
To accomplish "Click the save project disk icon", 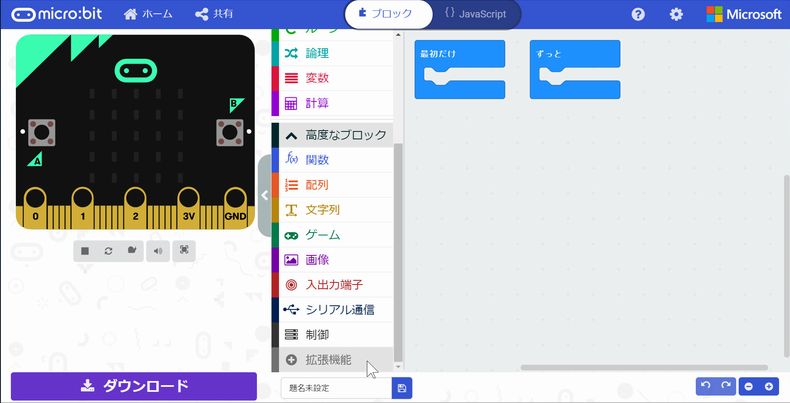I will coord(401,387).
